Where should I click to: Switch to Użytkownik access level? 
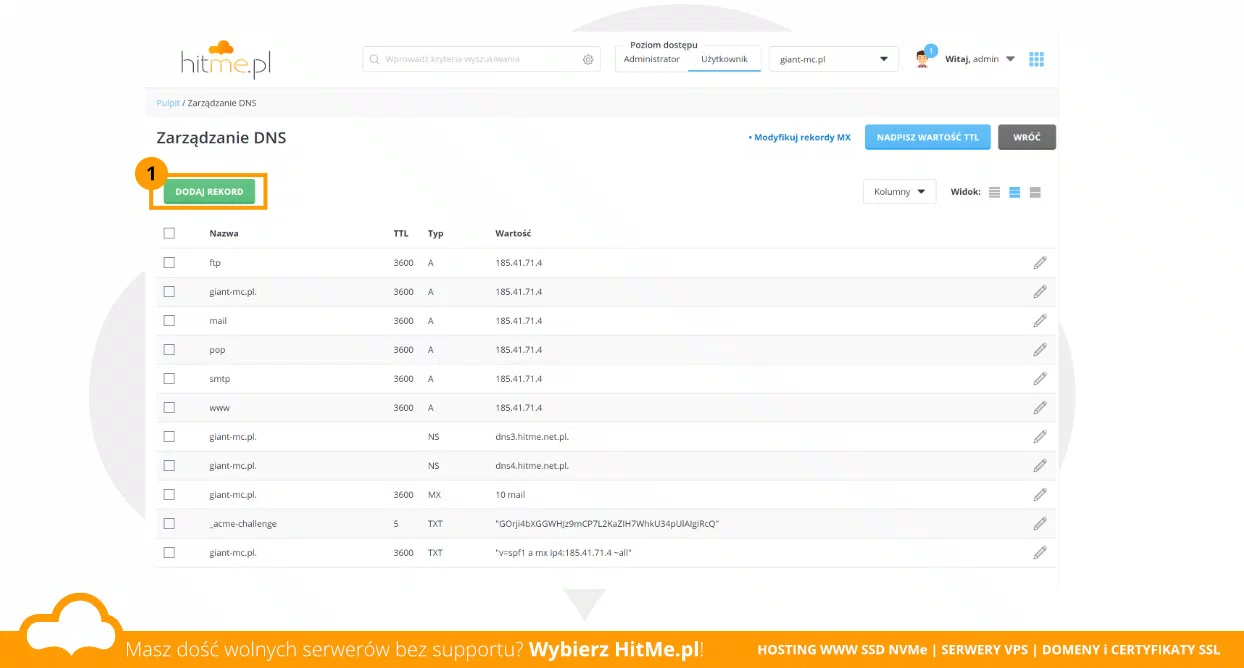click(725, 59)
